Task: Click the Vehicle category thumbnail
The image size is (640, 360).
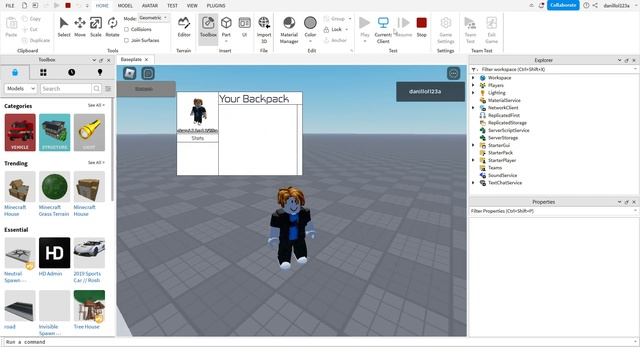Action: 20,132
